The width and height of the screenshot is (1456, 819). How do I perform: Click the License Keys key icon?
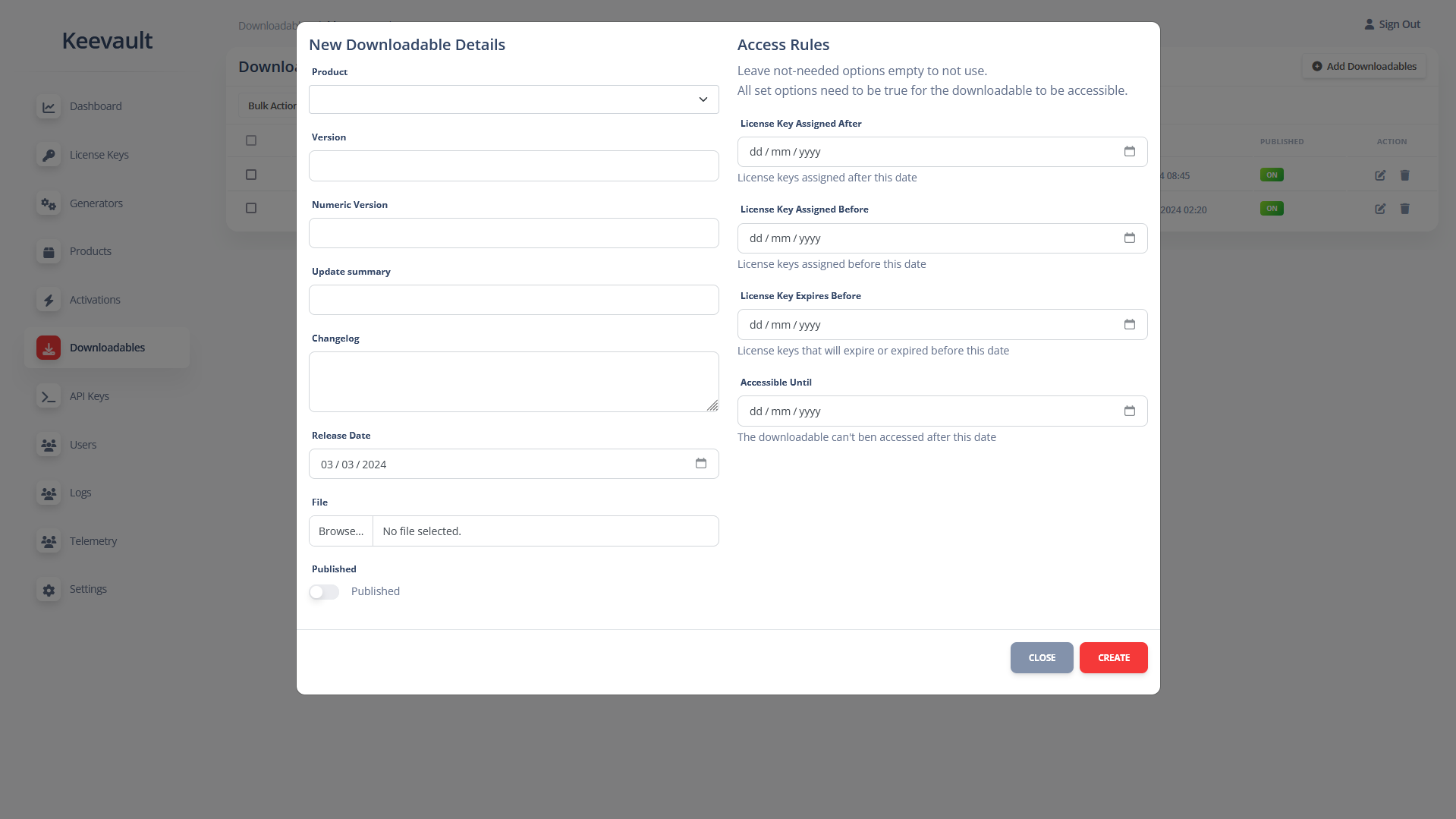pos(49,156)
